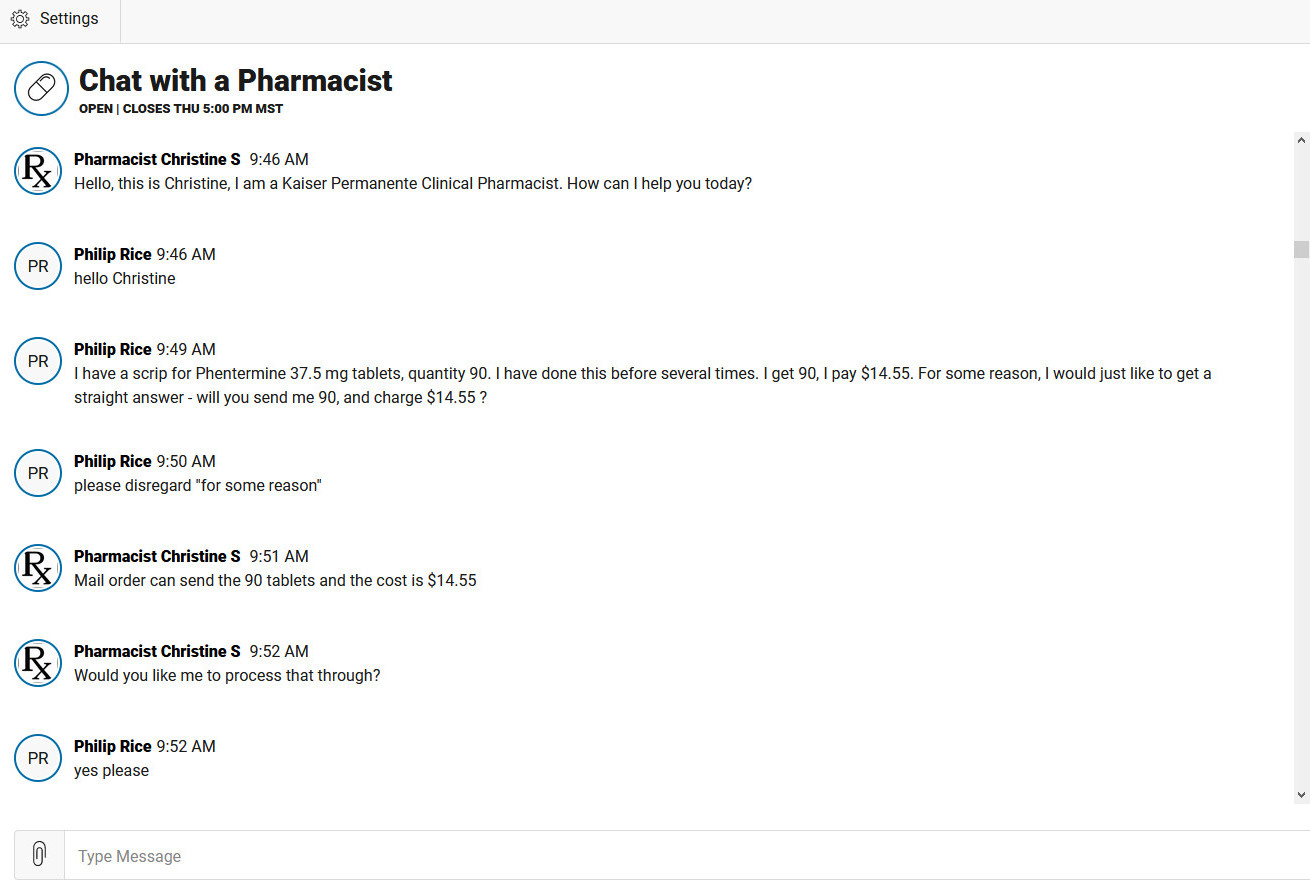Click the 'Chat with a Pharmacist' heading

click(x=236, y=80)
